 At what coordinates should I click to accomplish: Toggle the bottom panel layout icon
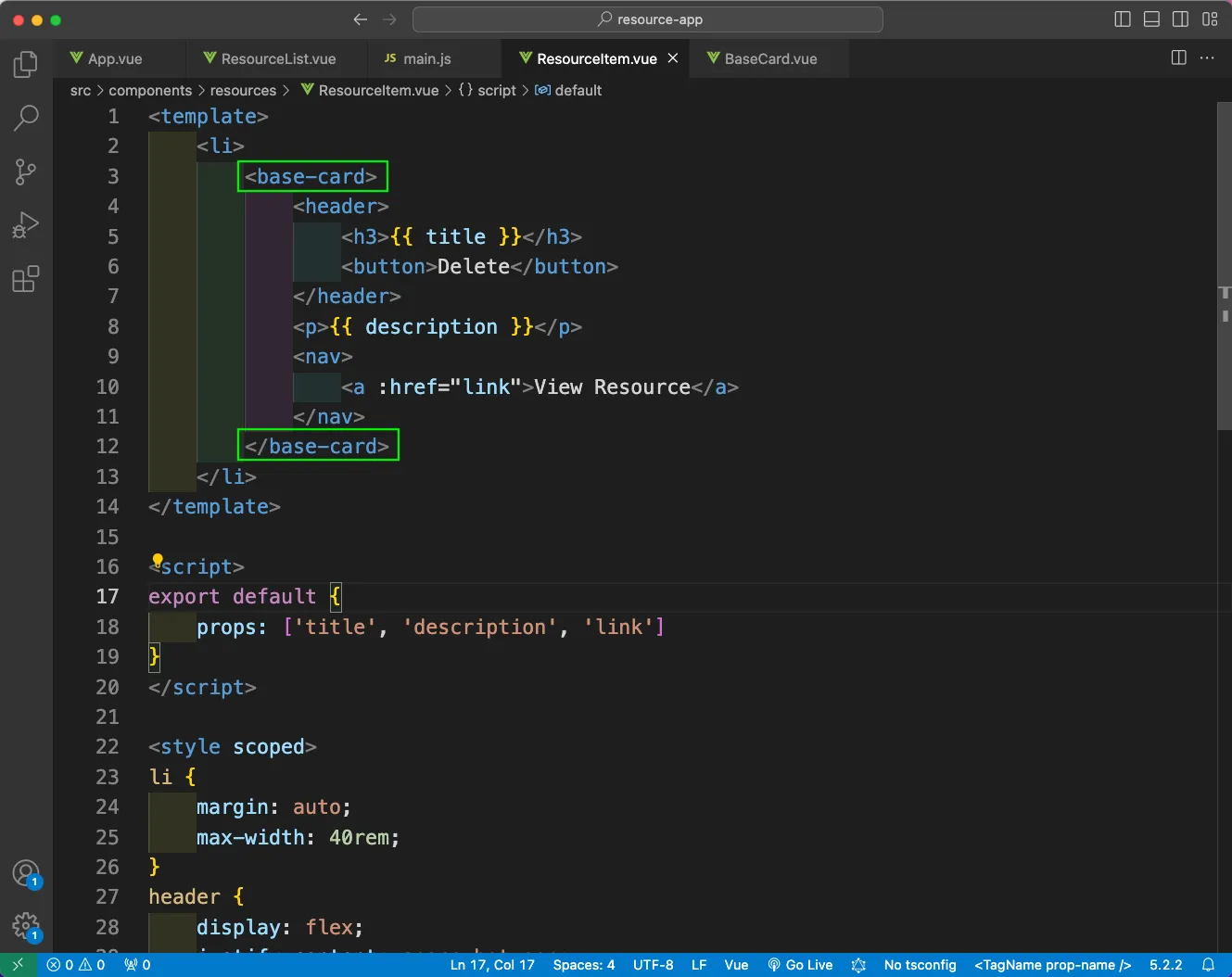[x=1151, y=19]
